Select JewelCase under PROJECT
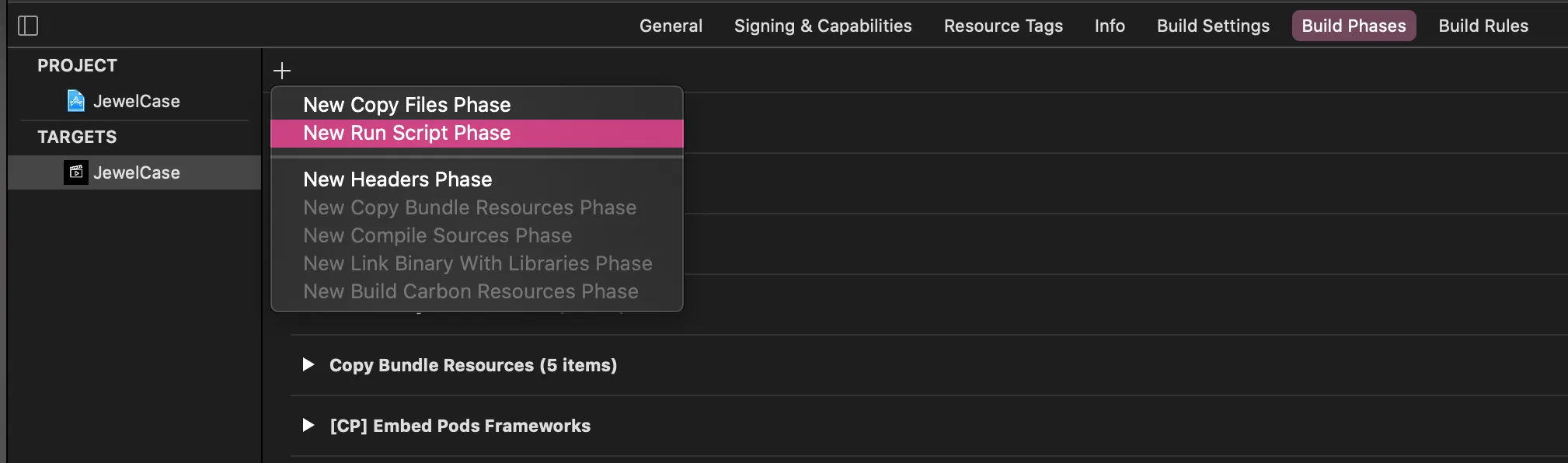Screen dimensions: 1568x463 tap(136, 101)
